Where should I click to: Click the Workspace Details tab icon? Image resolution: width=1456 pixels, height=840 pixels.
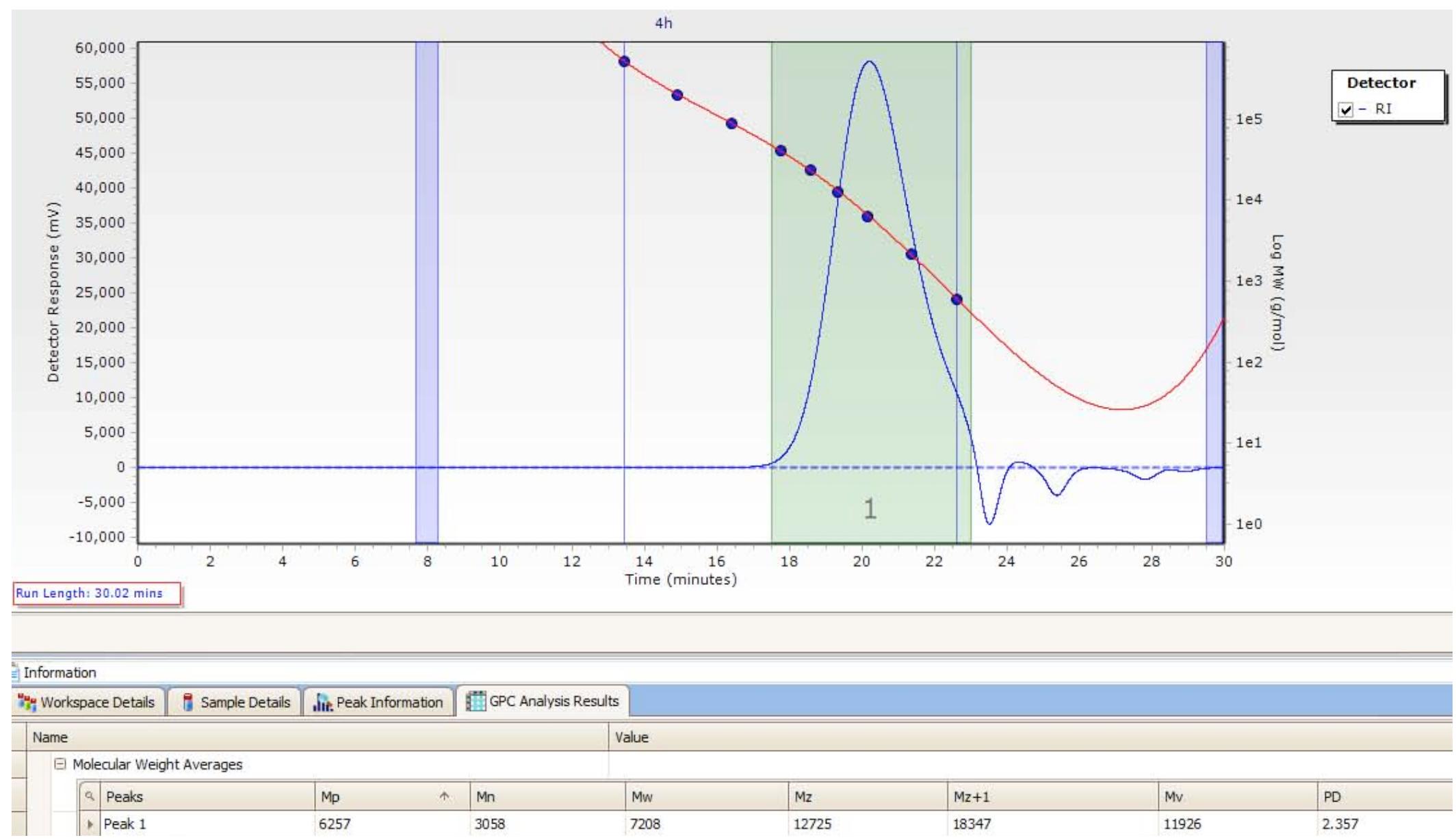(x=27, y=702)
